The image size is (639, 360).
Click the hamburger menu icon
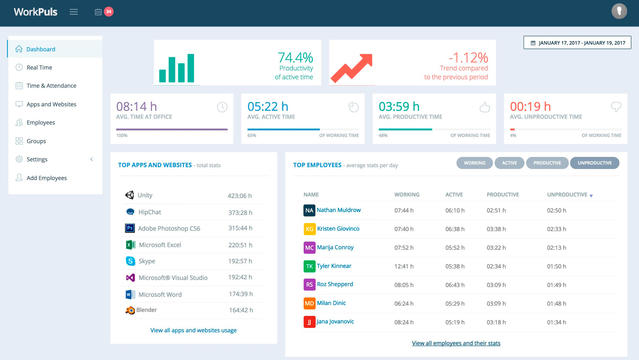73,12
